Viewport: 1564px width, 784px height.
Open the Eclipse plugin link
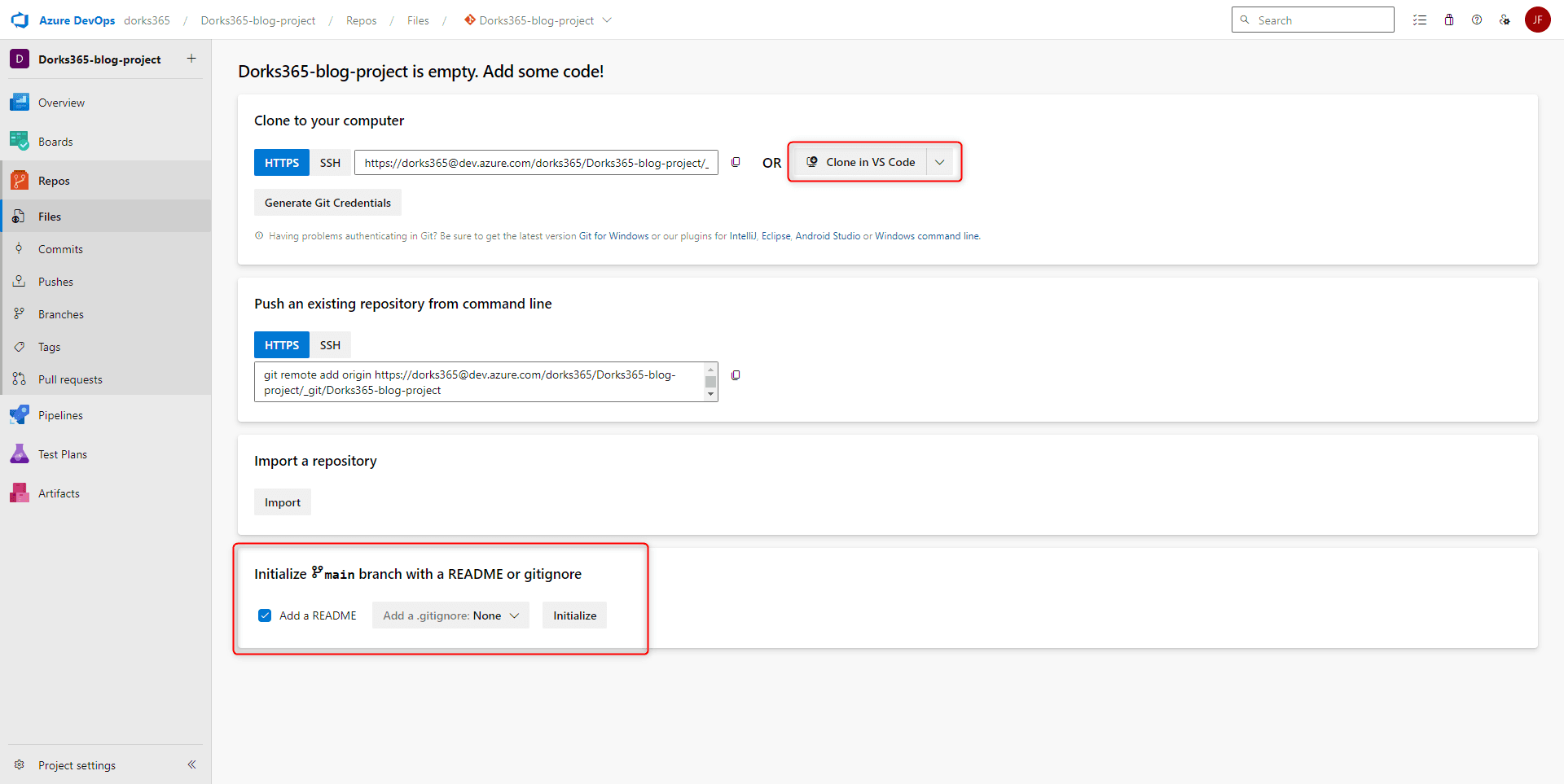click(776, 236)
